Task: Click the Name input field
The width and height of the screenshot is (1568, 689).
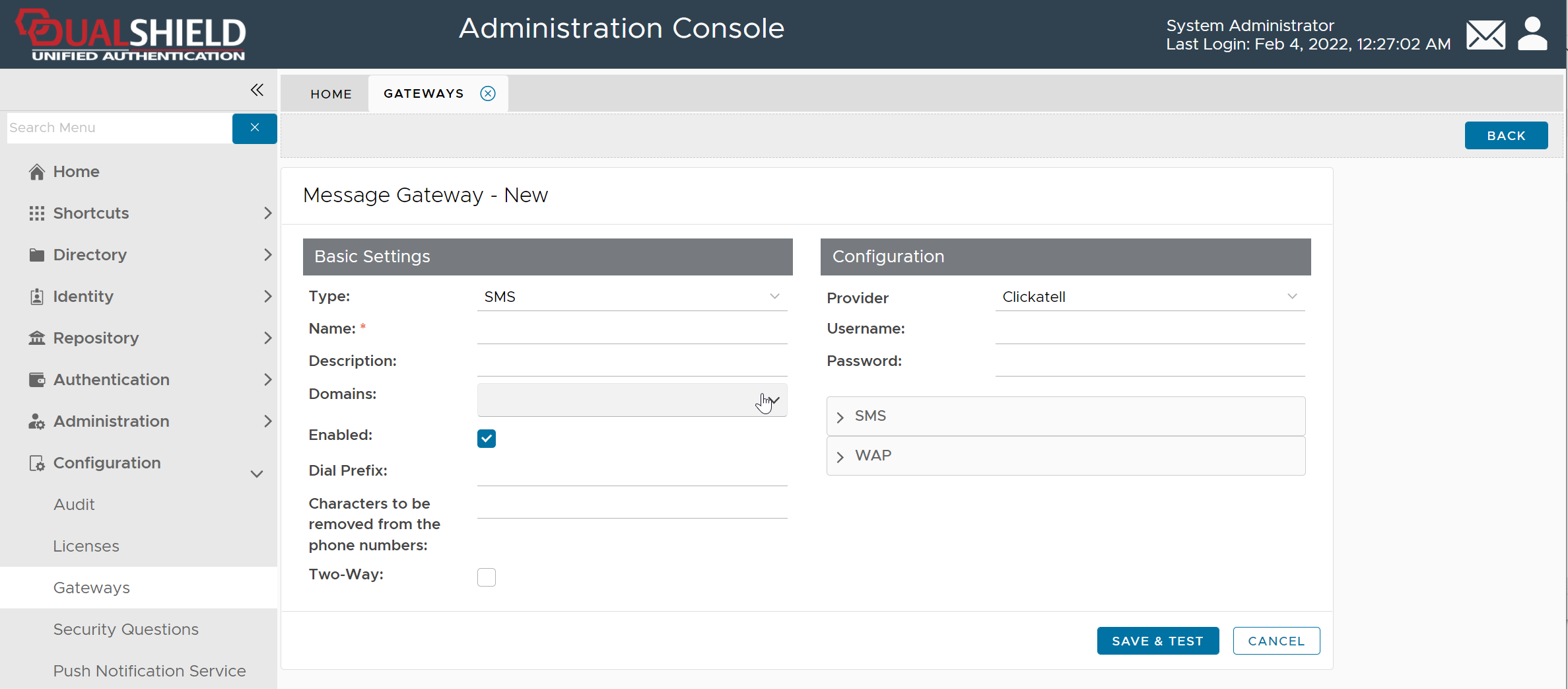Action: [631, 330]
